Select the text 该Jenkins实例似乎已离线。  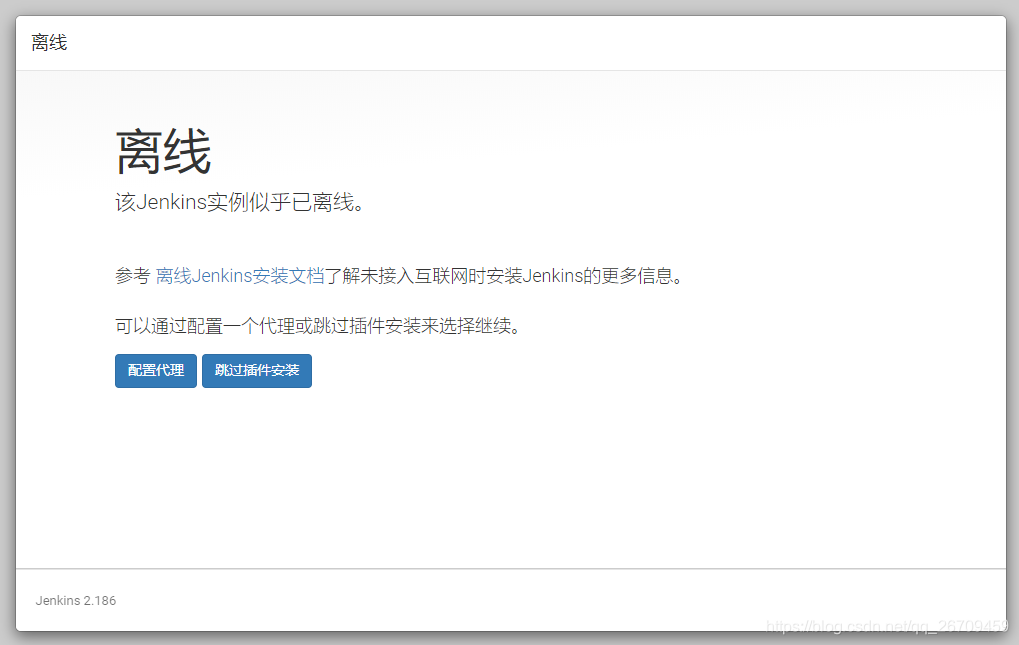(x=240, y=202)
